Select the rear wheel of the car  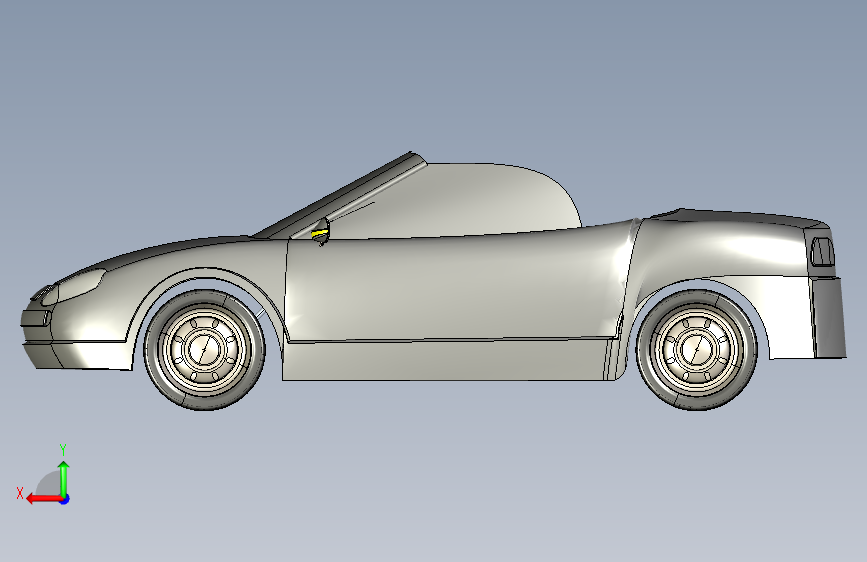pyautogui.click(x=696, y=350)
